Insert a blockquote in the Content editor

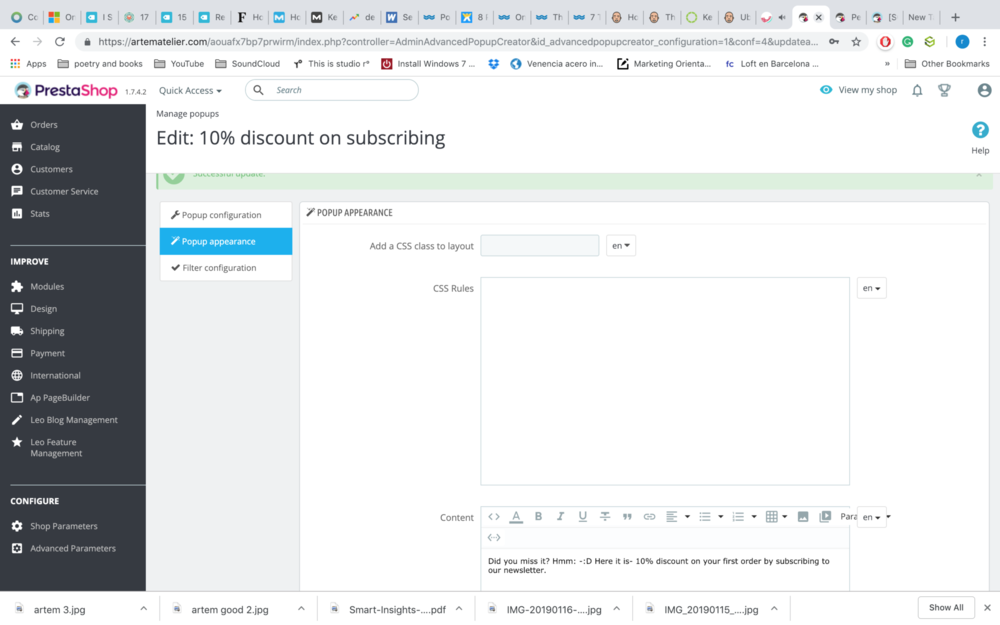[x=626, y=516]
